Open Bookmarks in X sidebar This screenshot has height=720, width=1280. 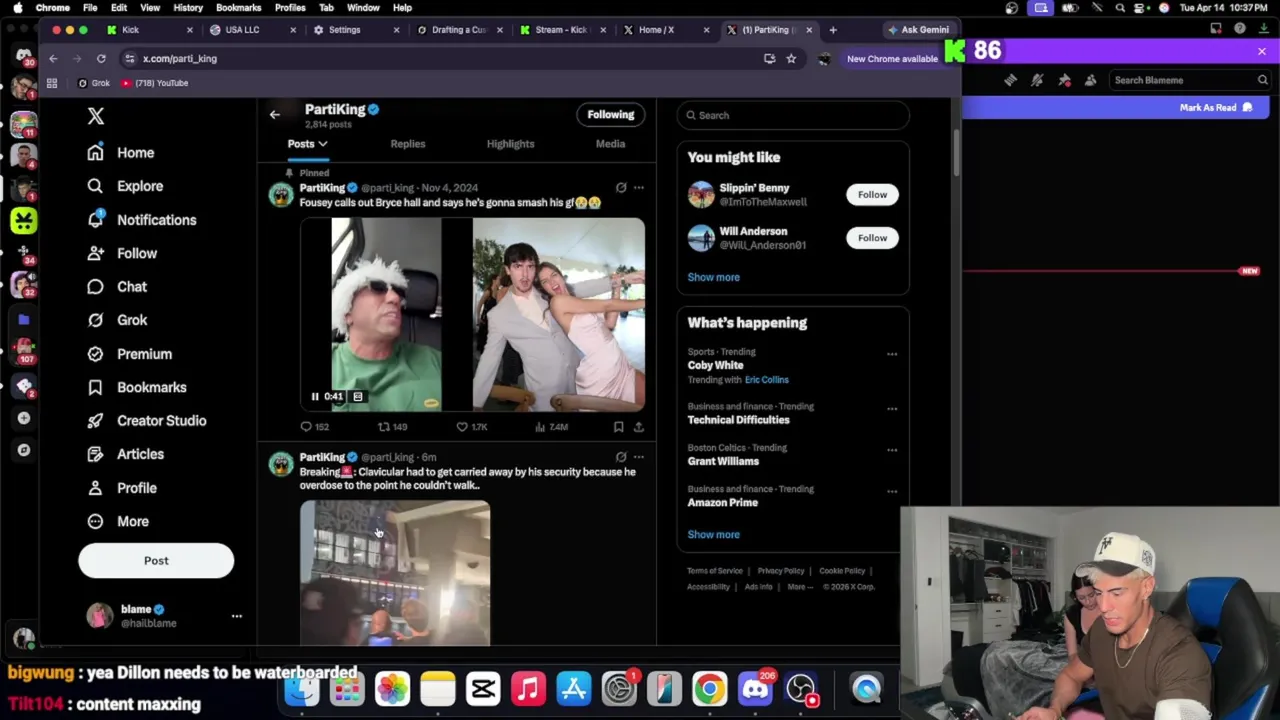click(x=137, y=387)
